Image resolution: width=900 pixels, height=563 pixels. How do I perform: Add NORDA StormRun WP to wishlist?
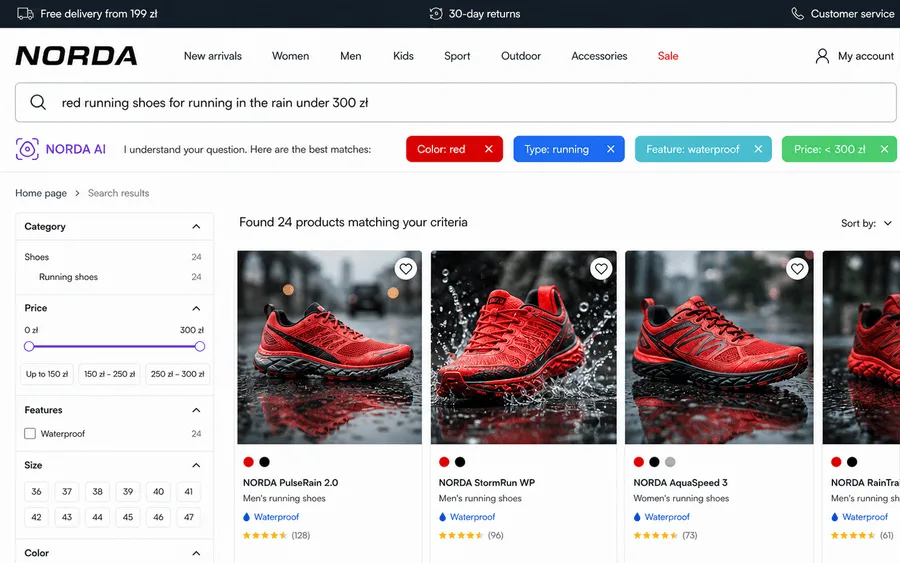pyautogui.click(x=601, y=269)
